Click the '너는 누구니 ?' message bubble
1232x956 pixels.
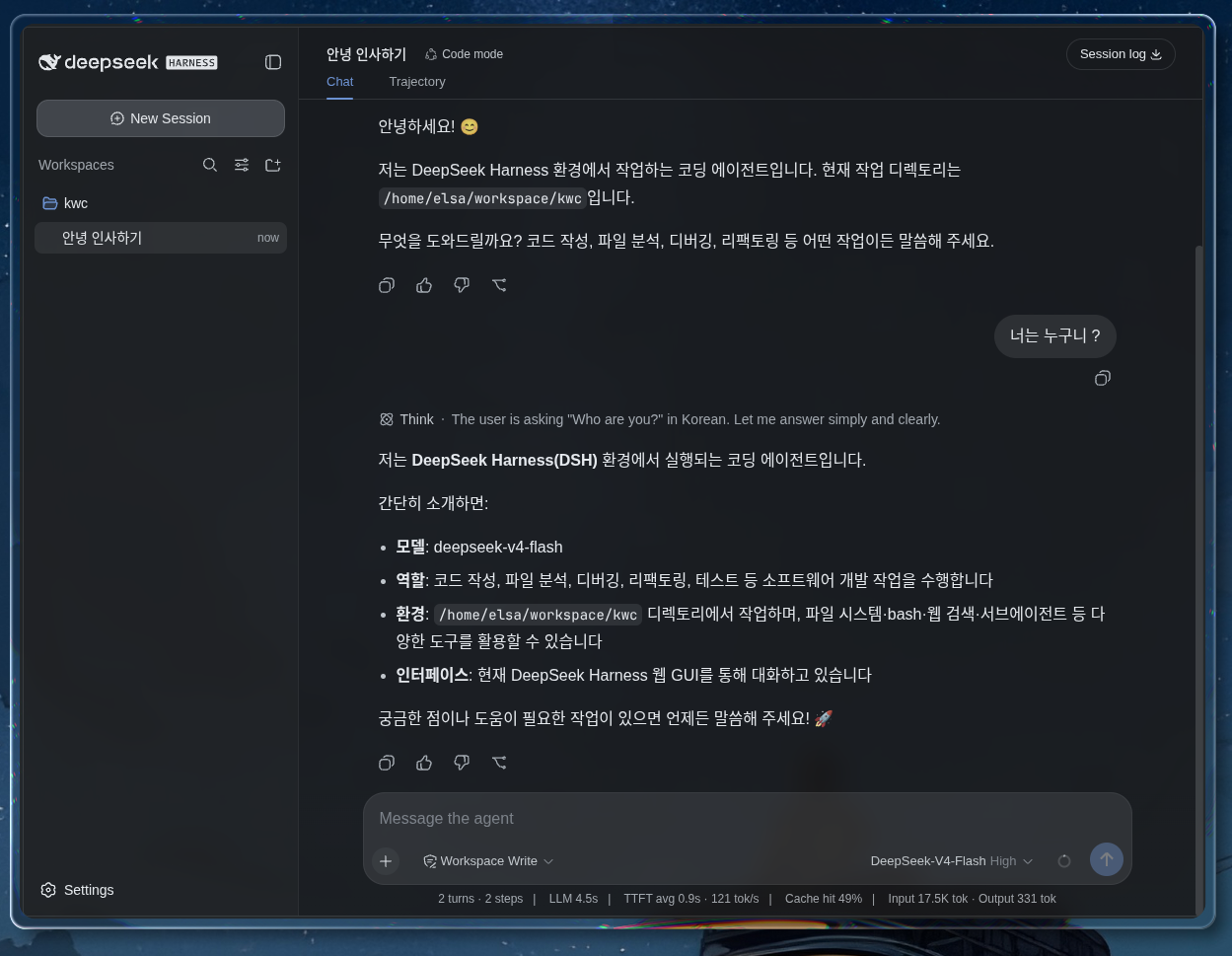coord(1054,336)
